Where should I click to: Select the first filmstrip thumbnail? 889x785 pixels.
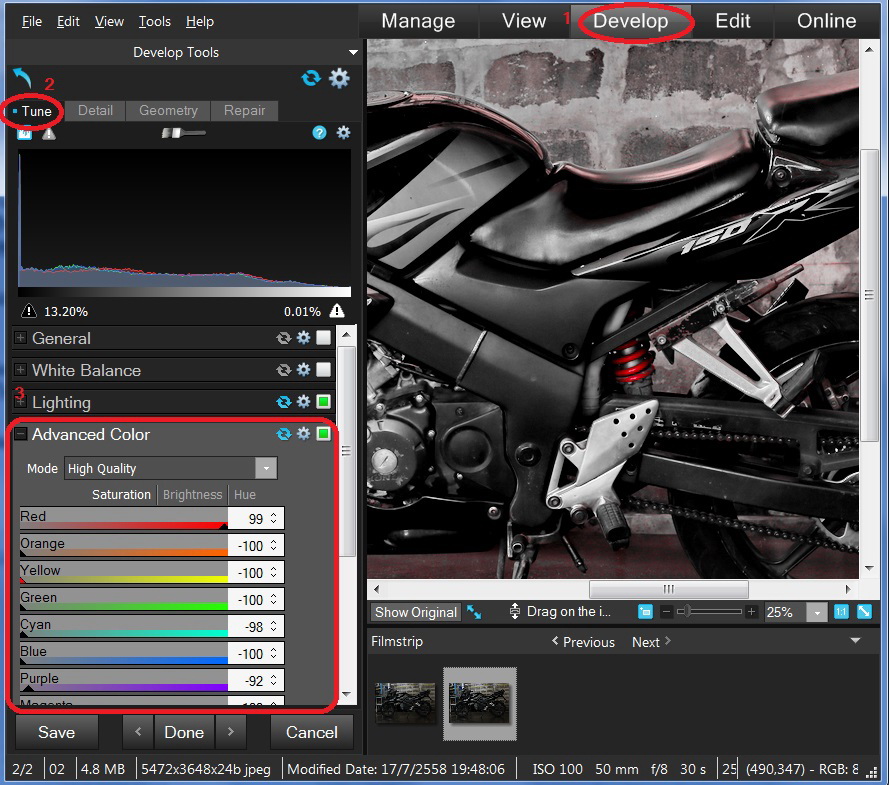405,702
